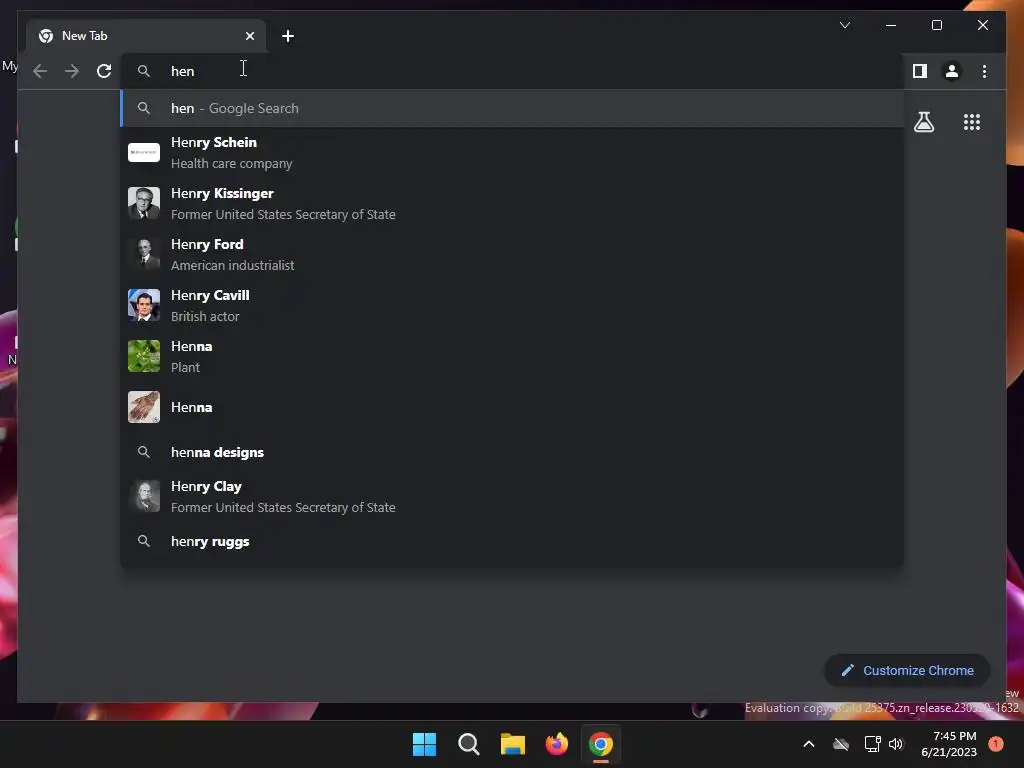The width and height of the screenshot is (1024, 768).
Task: Click the browser back arrow
Action: coord(40,71)
